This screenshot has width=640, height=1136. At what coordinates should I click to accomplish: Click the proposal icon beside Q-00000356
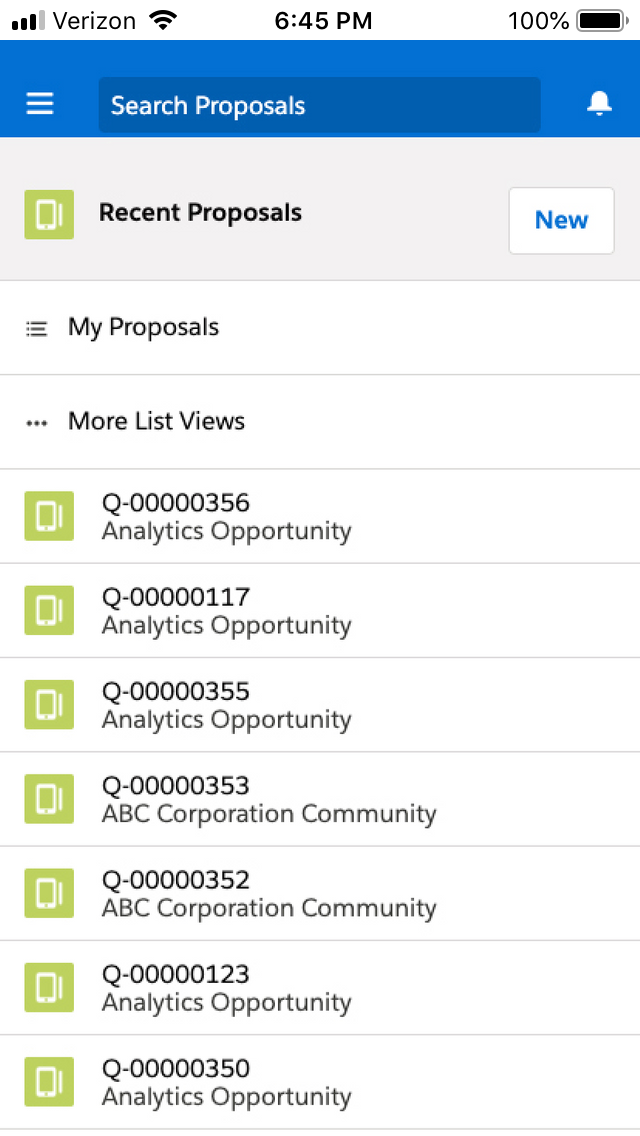coord(49,516)
